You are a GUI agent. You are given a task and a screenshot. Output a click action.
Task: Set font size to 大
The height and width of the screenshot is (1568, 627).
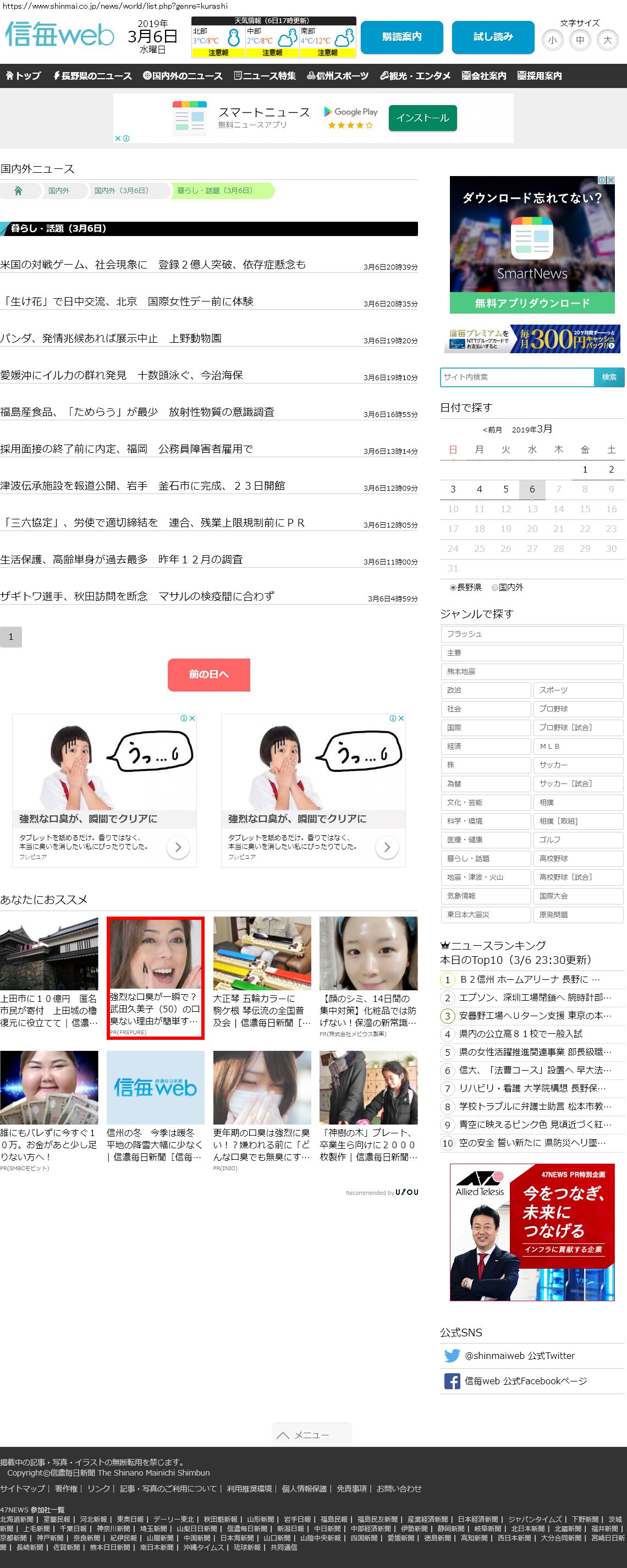coord(607,40)
